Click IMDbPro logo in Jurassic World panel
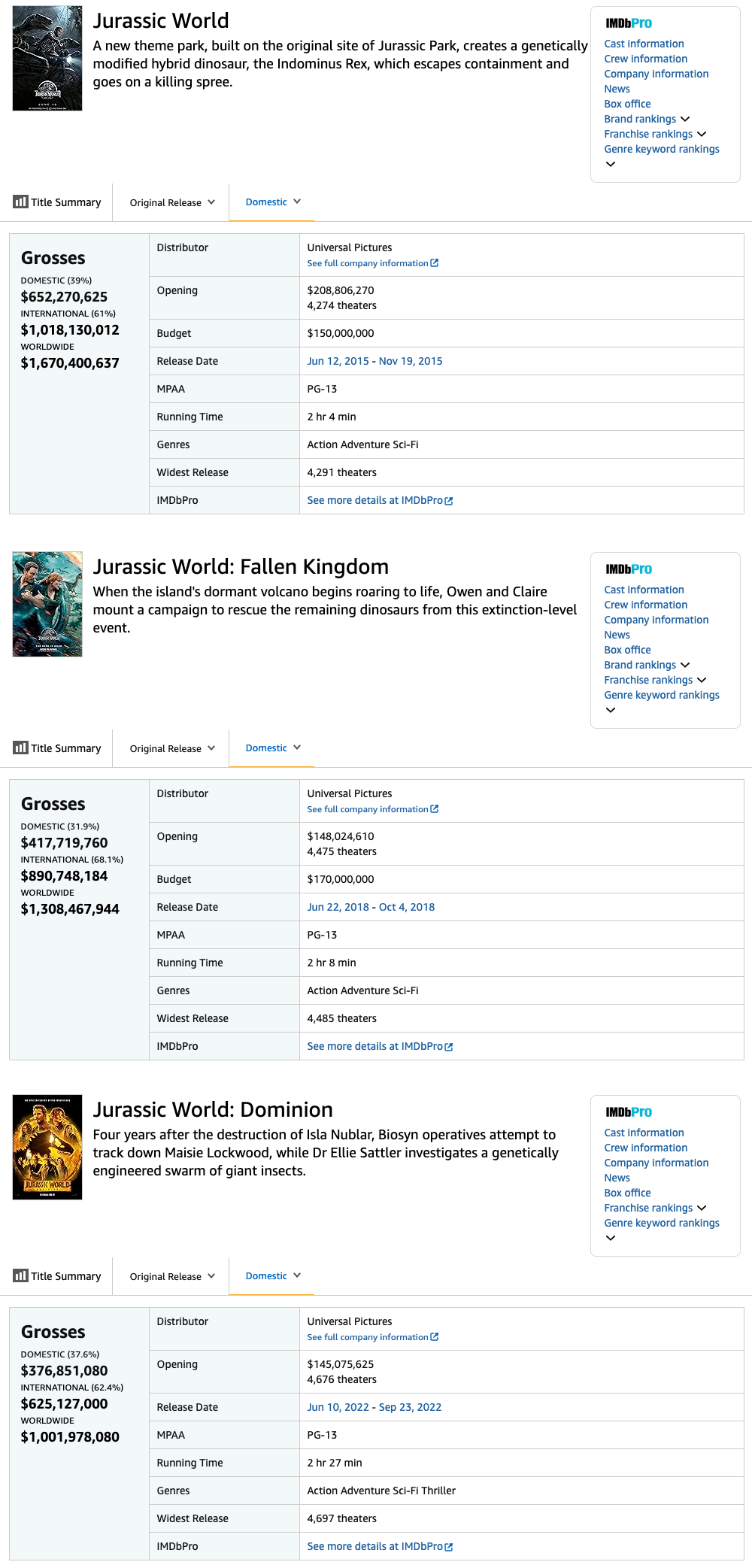The width and height of the screenshot is (752, 1568). click(629, 23)
